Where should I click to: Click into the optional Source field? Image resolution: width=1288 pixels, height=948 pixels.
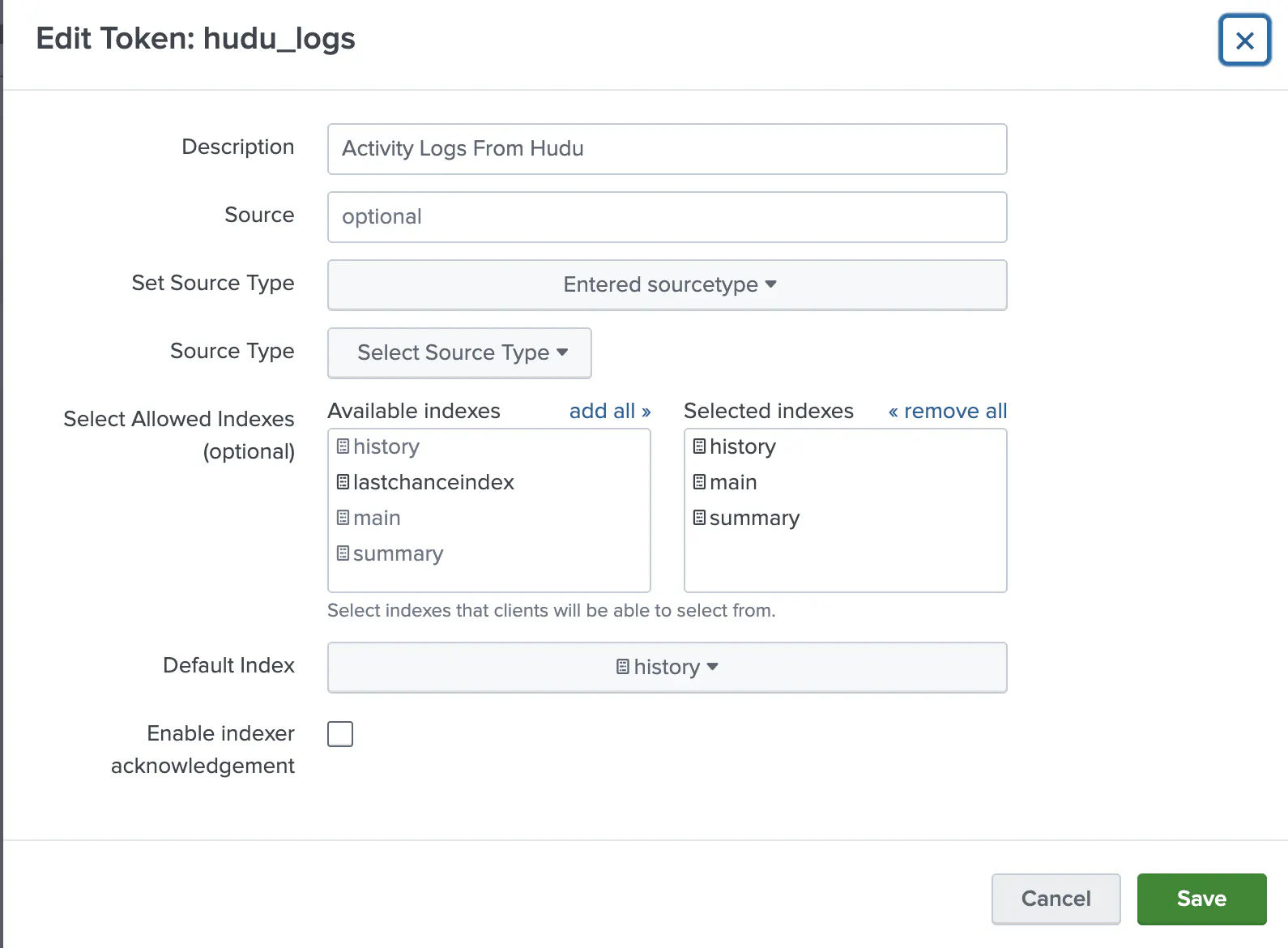click(x=667, y=217)
